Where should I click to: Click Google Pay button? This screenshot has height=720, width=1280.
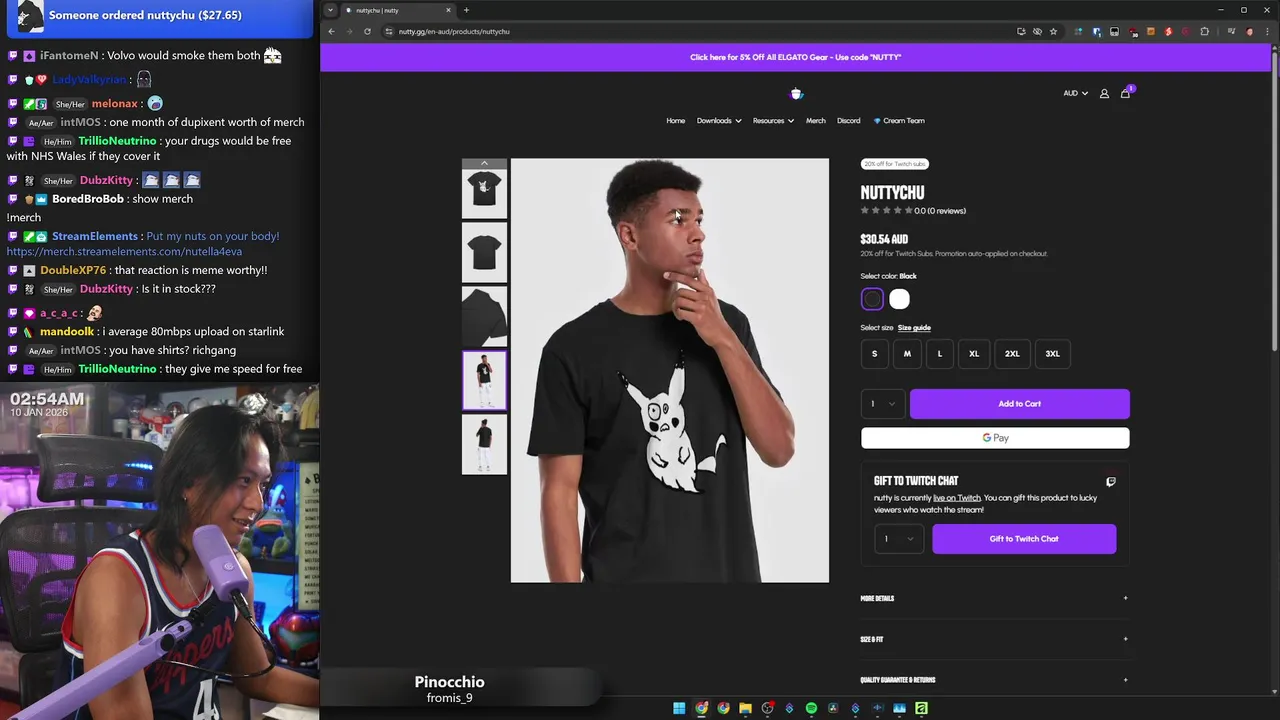(995, 438)
